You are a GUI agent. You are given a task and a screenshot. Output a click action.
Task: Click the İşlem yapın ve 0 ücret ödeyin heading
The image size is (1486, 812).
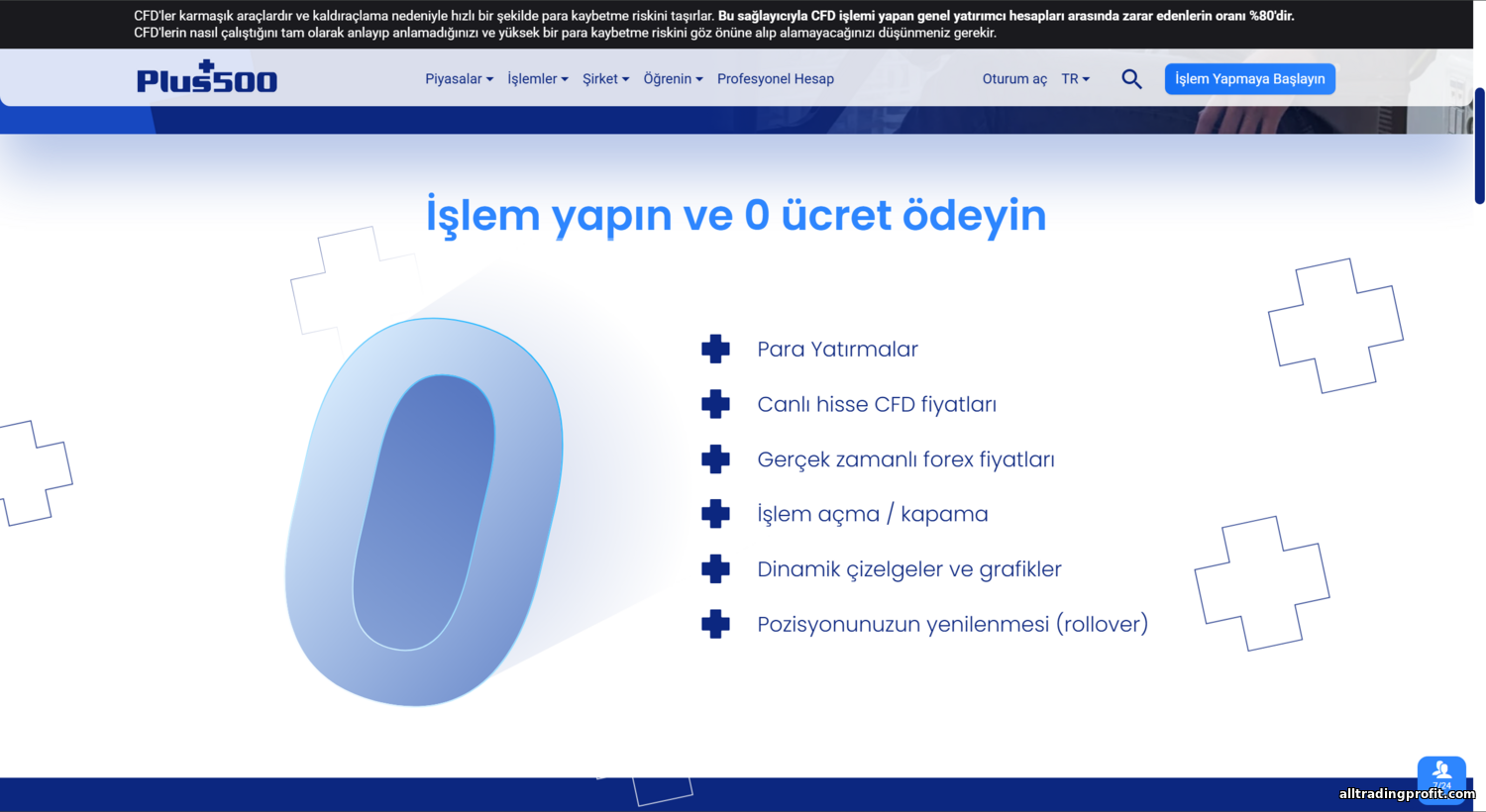pos(736,215)
